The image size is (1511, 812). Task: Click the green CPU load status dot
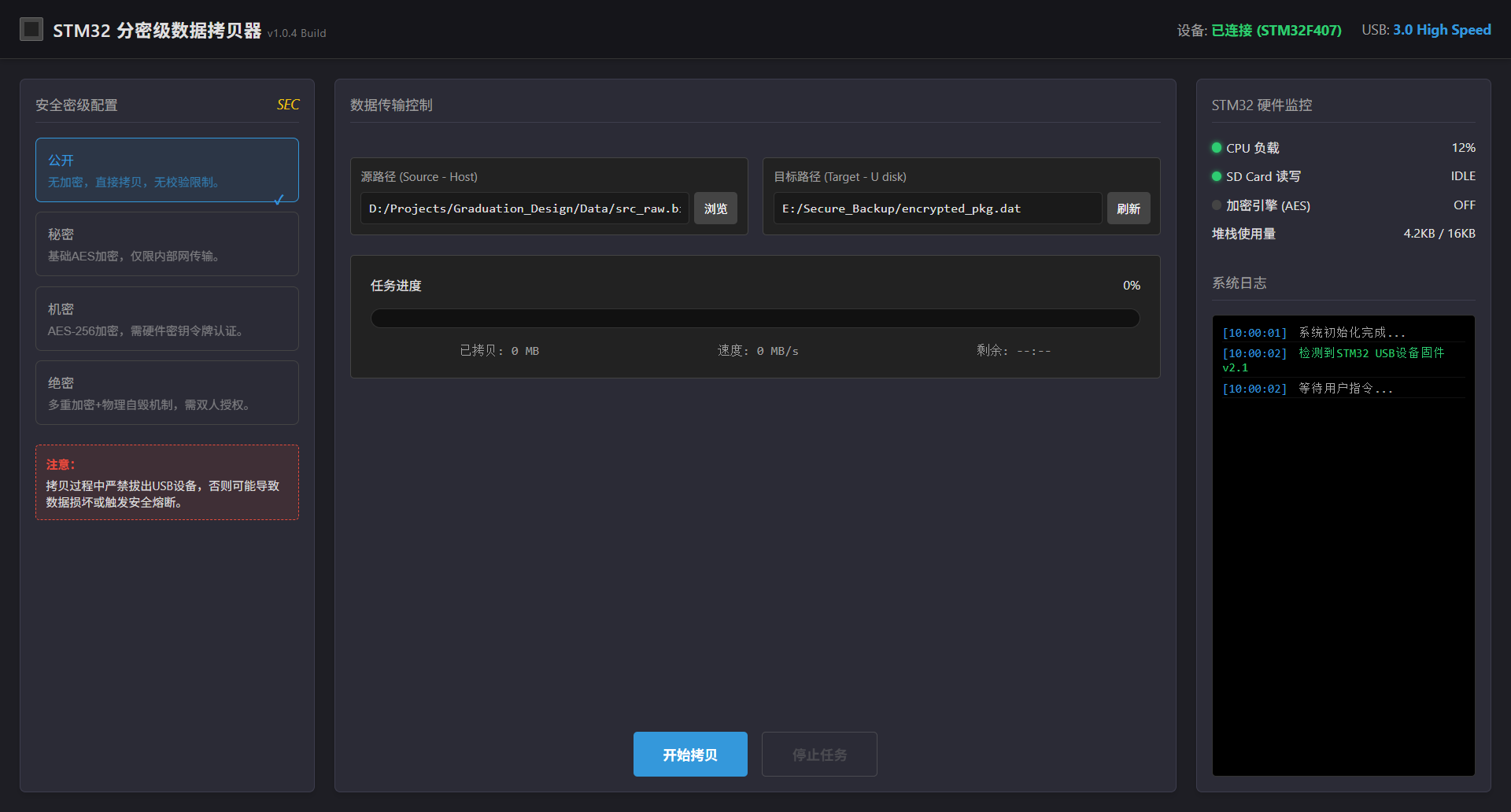click(x=1217, y=148)
